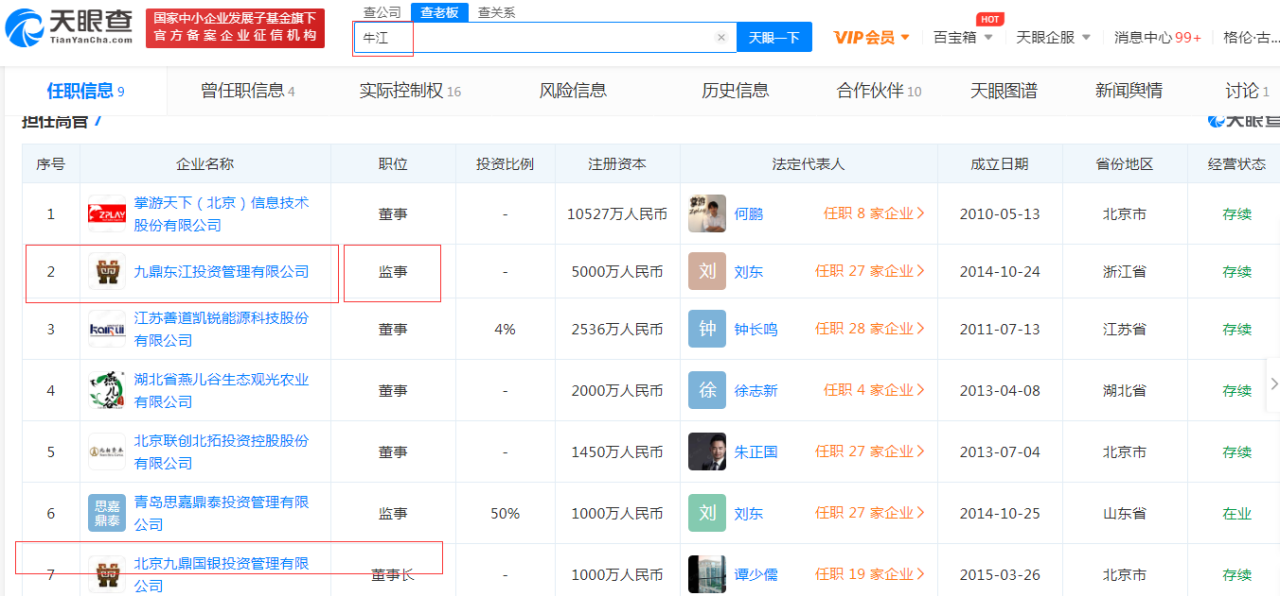Click the right arrow at the table edge

pyautogui.click(x=1273, y=383)
